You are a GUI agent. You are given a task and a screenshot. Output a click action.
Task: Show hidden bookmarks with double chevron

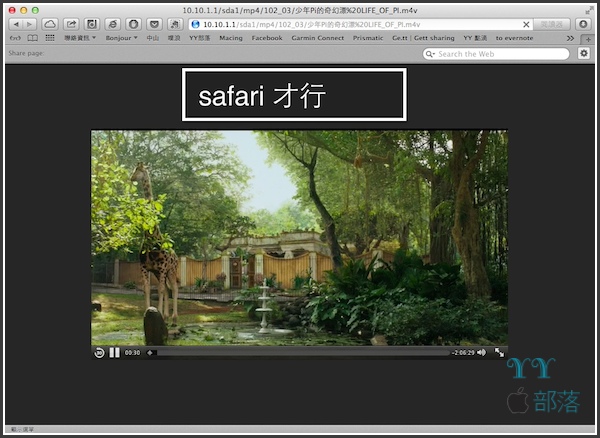[570, 38]
